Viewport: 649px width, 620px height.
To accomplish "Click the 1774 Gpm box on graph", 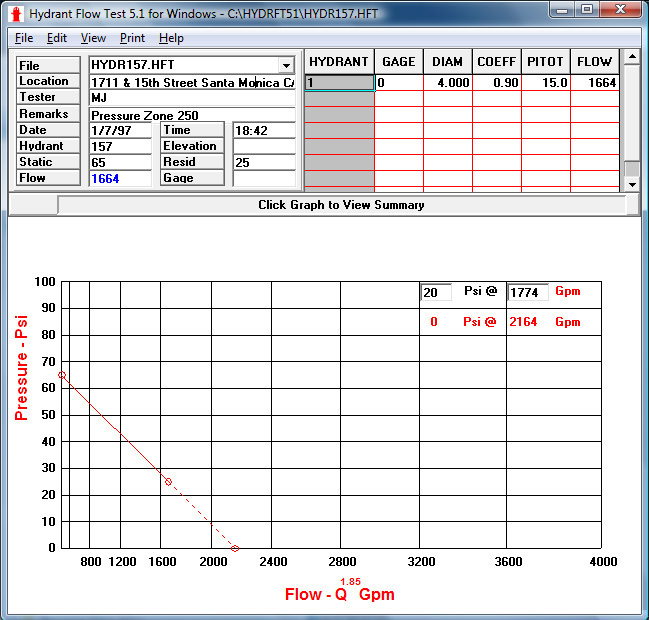I will (528, 293).
